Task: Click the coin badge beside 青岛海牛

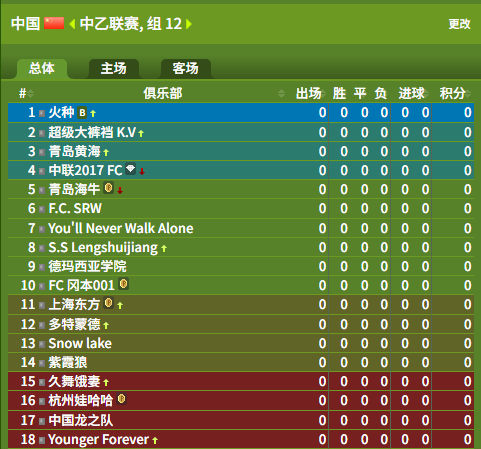Action: tap(109, 188)
